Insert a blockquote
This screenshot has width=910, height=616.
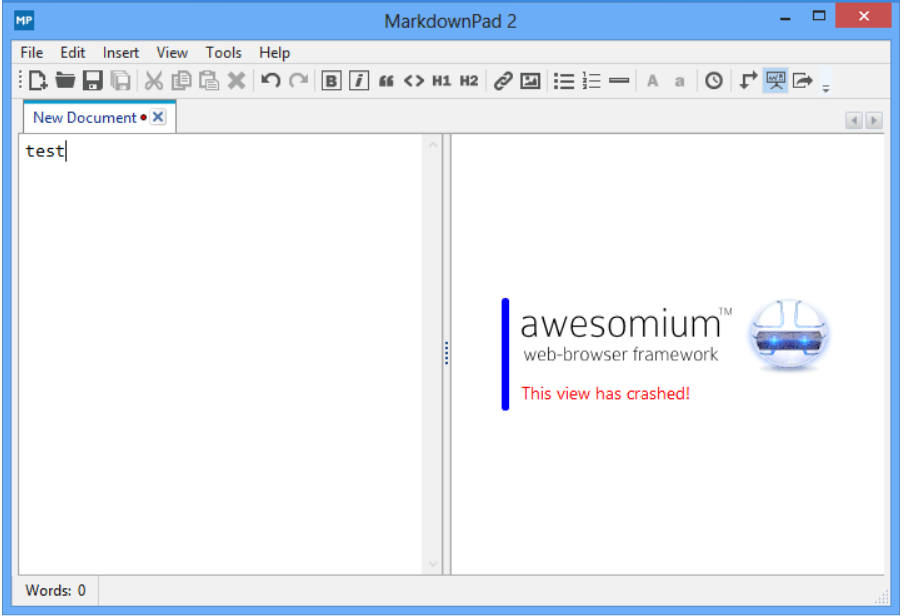386,81
